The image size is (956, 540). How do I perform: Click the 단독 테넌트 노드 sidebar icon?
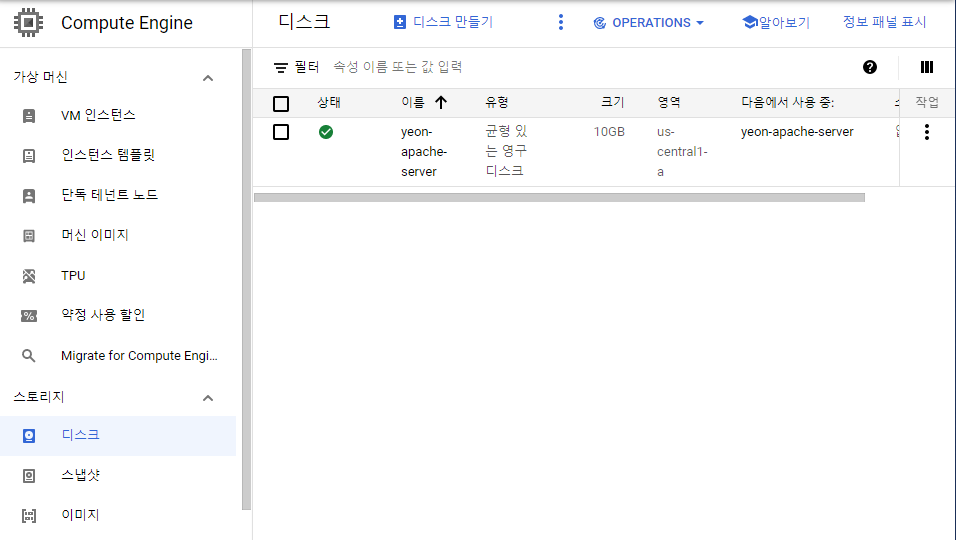[29, 196]
